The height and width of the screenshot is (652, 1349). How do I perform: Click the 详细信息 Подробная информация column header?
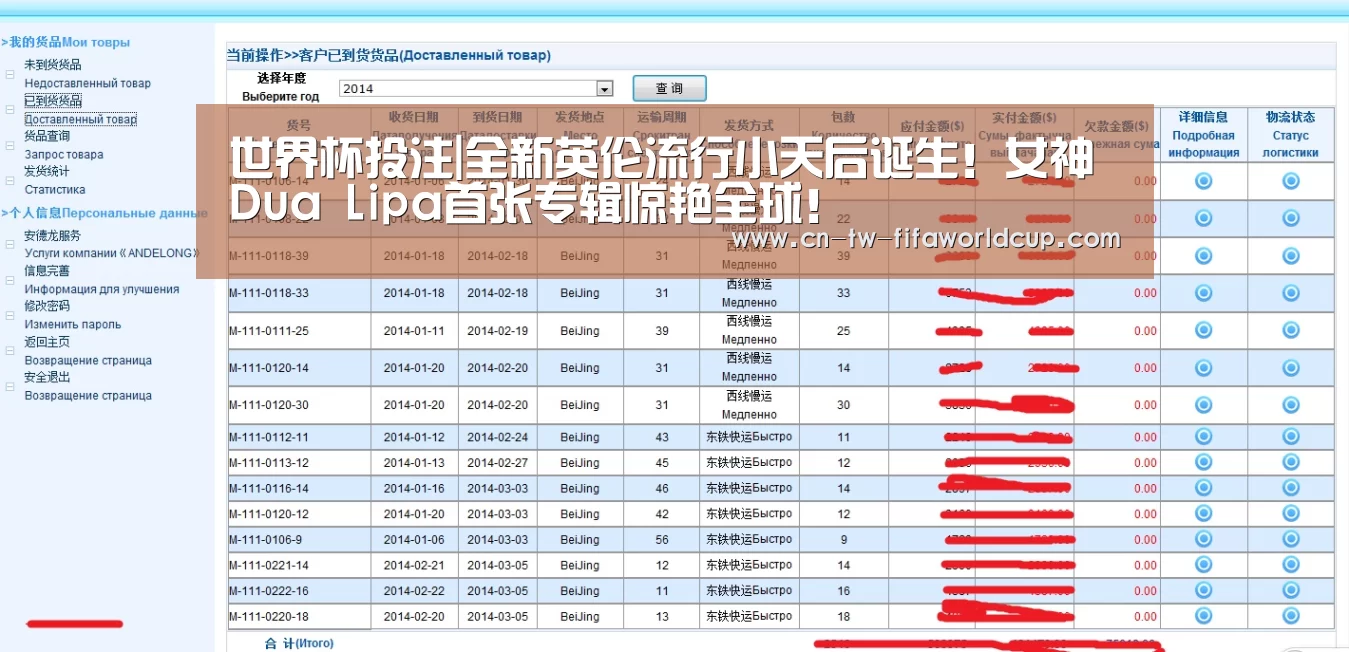click(1204, 135)
